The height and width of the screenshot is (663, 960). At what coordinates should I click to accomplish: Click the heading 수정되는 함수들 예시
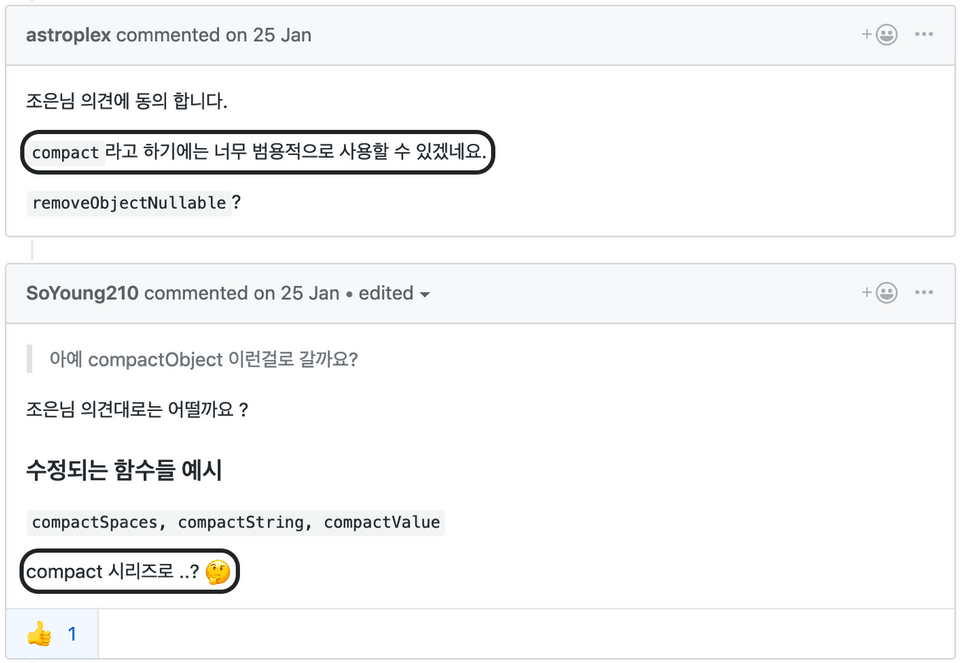(x=124, y=470)
